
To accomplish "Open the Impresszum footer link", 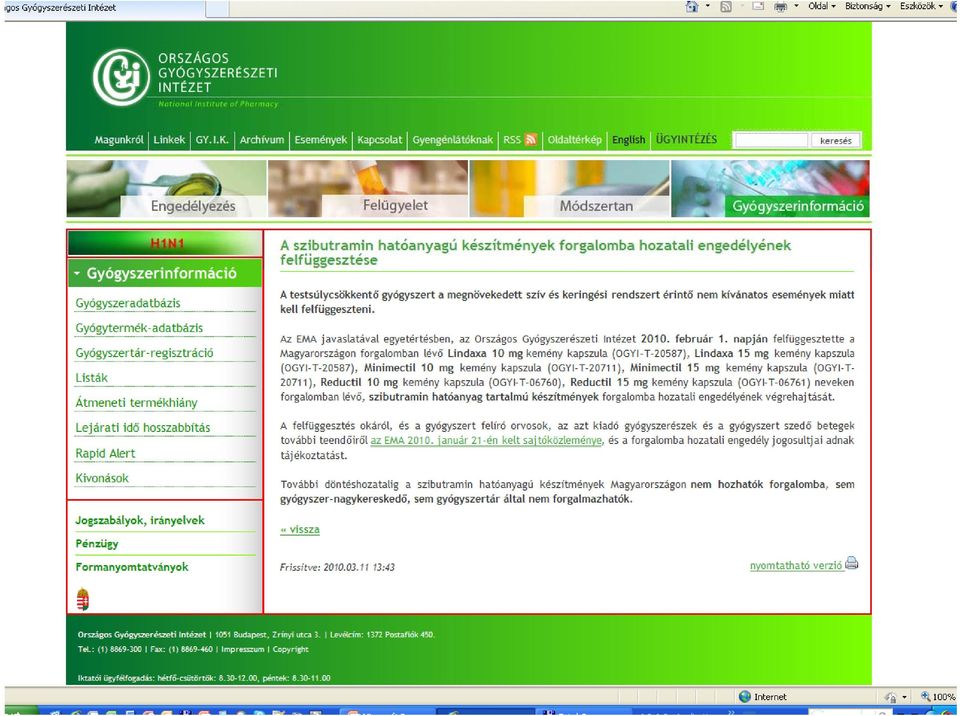I will click(242, 649).
